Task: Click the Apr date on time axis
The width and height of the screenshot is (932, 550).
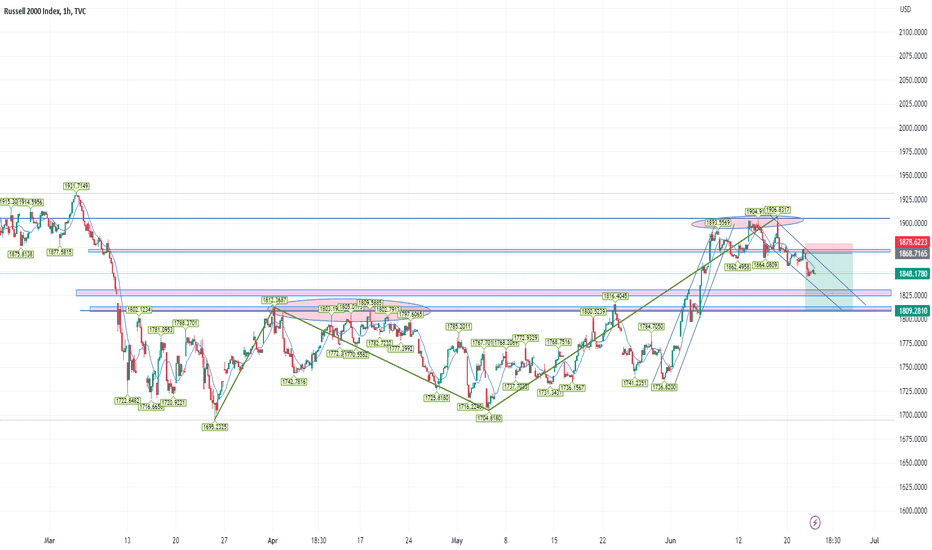Action: (x=273, y=540)
